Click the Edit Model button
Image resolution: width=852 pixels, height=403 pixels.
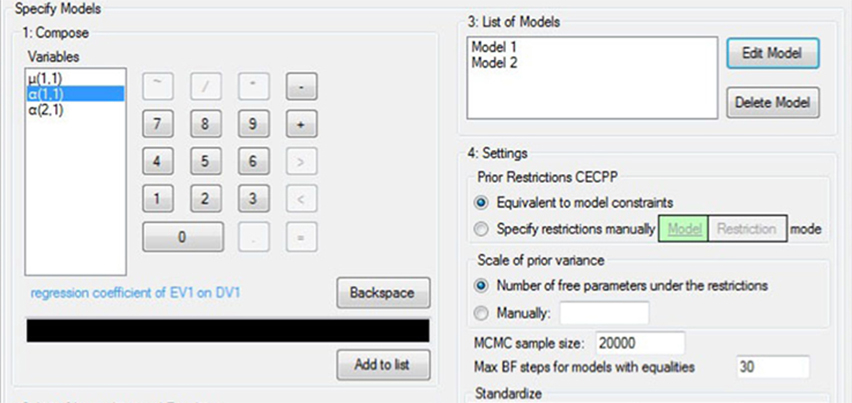tap(773, 53)
